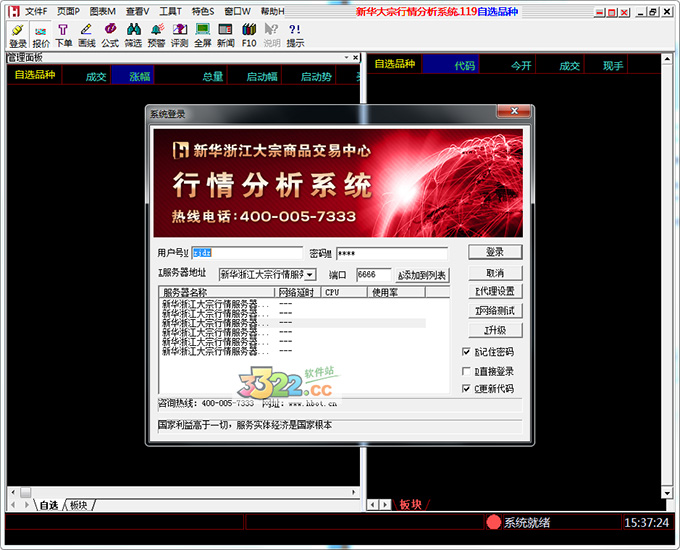Open the 管理面板 panel dropdown arrow

pos(347,57)
